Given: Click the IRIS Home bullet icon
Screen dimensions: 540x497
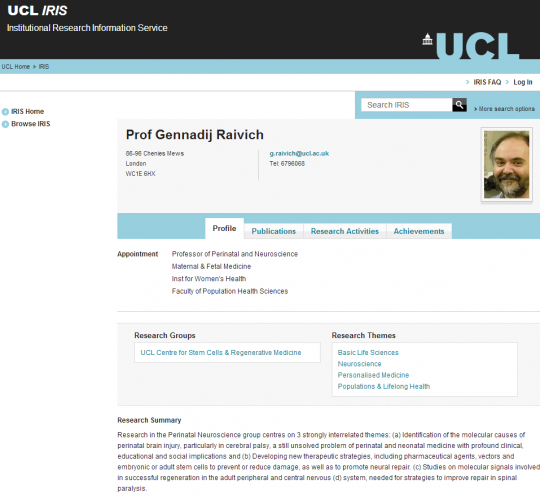Looking at the screenshot, I should click(x=5, y=112).
